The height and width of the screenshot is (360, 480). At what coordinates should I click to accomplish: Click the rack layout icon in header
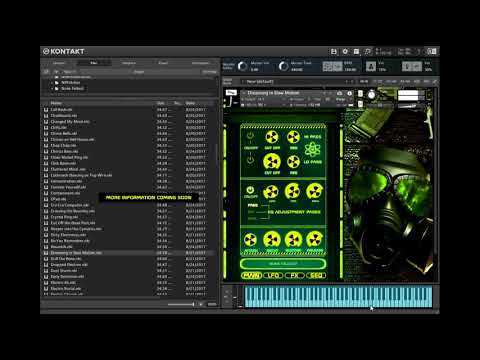tap(356, 51)
